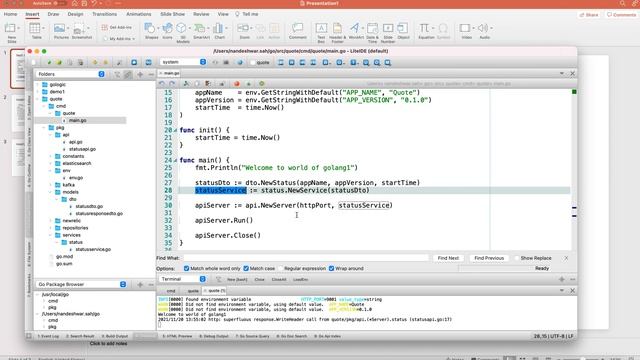Click the plus icon in Terminal panel header

pyautogui.click(x=562, y=279)
